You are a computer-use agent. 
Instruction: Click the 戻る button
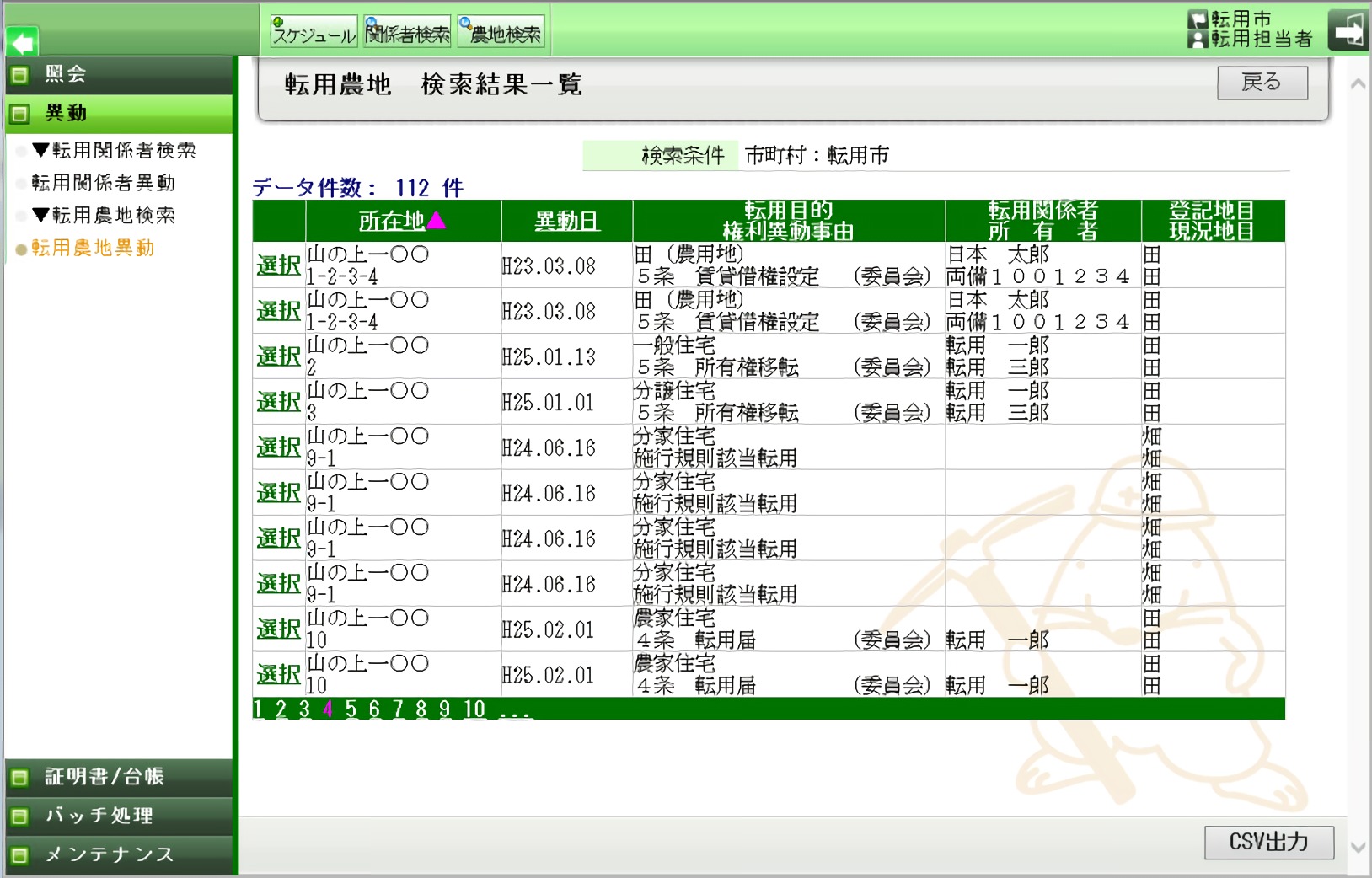pyautogui.click(x=1262, y=83)
